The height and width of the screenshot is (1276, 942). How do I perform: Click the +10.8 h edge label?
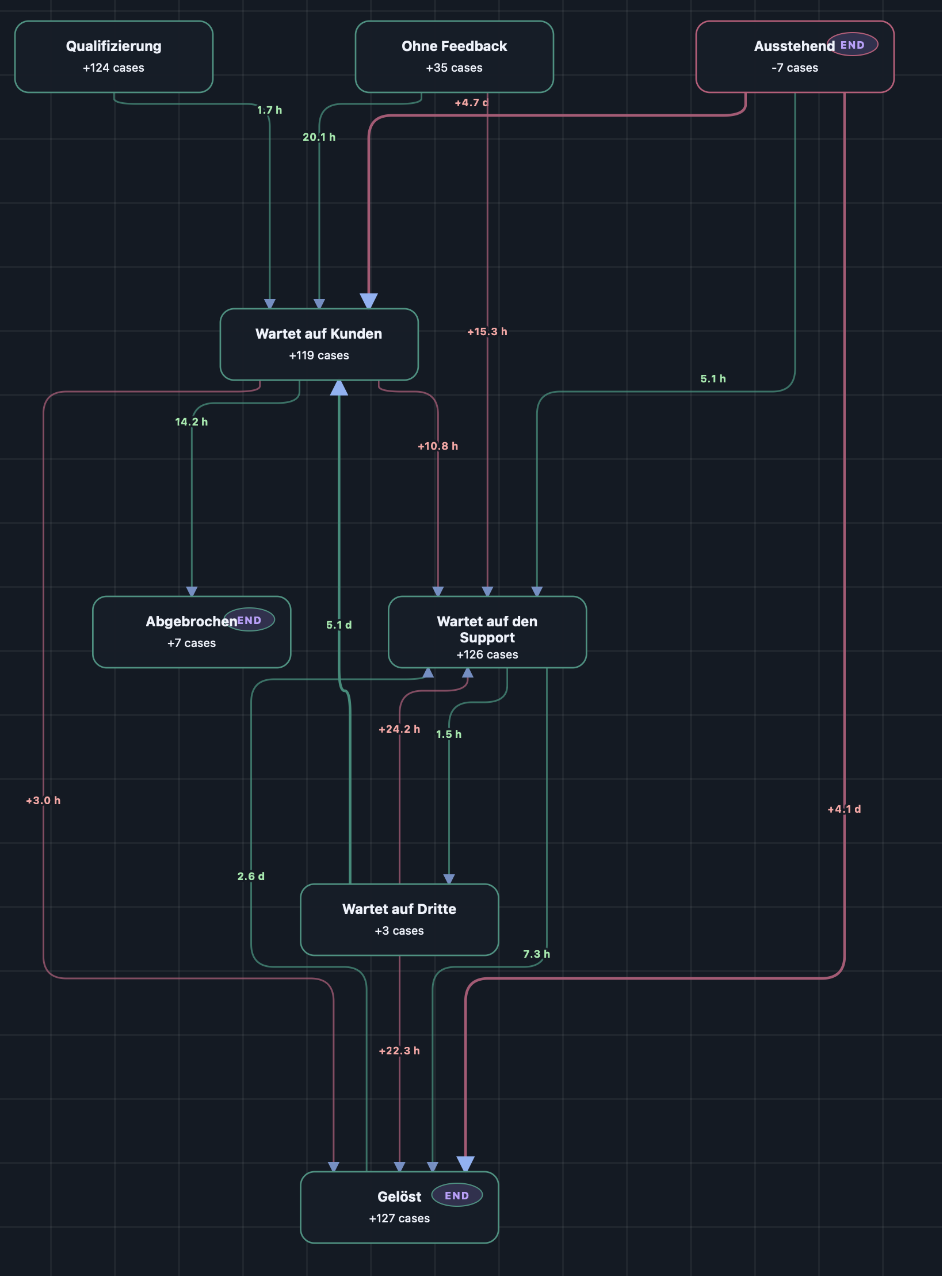(x=438, y=446)
